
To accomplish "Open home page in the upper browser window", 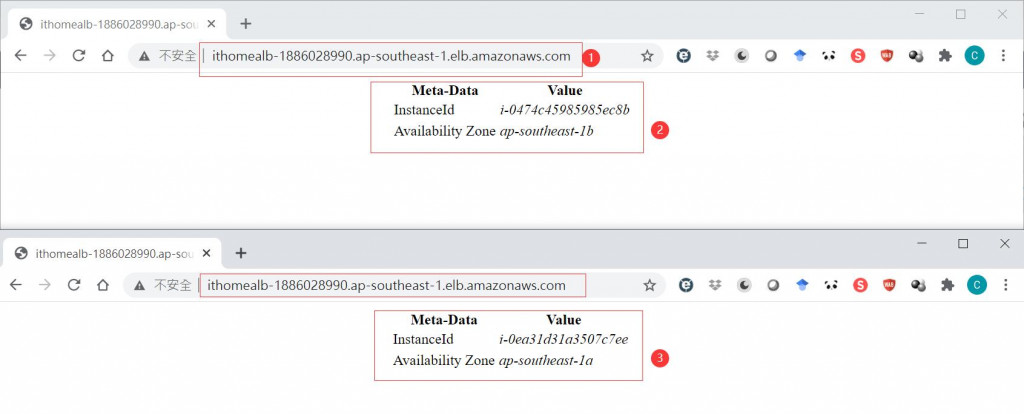I will (x=108, y=56).
